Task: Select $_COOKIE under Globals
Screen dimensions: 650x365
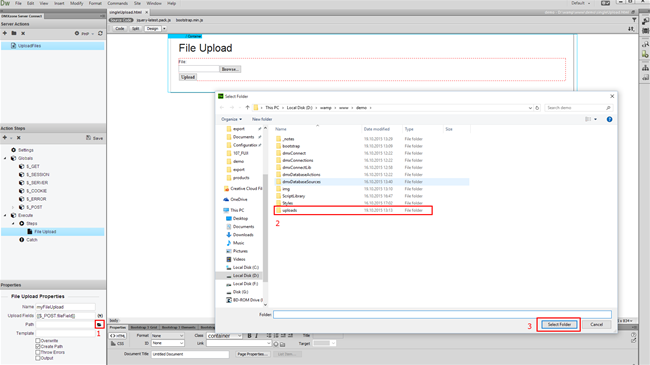Action: [x=36, y=191]
